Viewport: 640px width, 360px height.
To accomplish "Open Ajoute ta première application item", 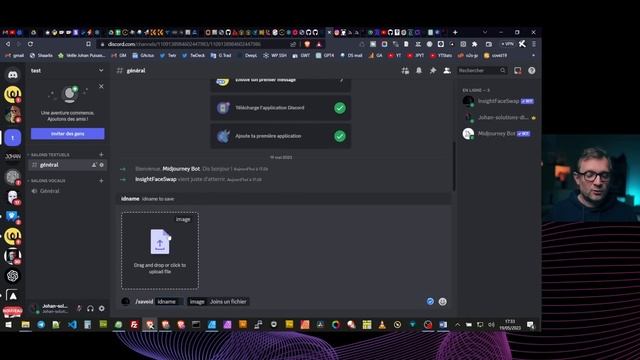I will pos(280,136).
